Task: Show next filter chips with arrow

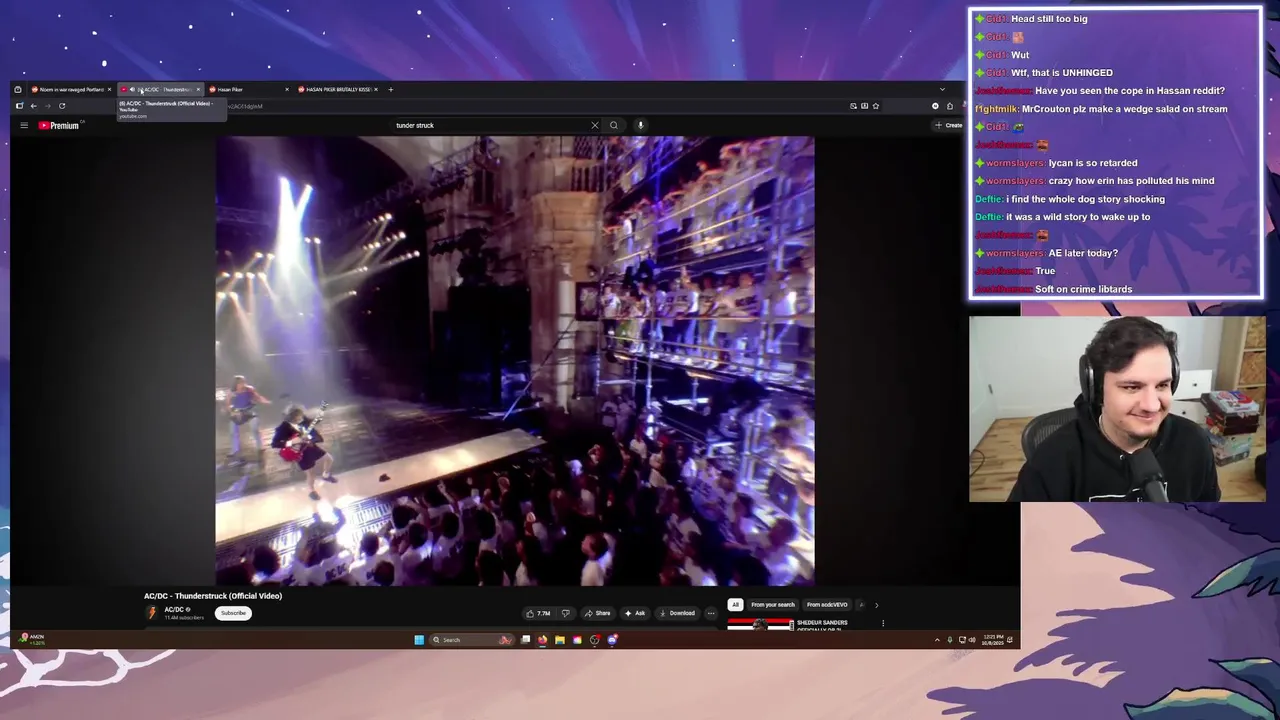Action: tap(877, 604)
